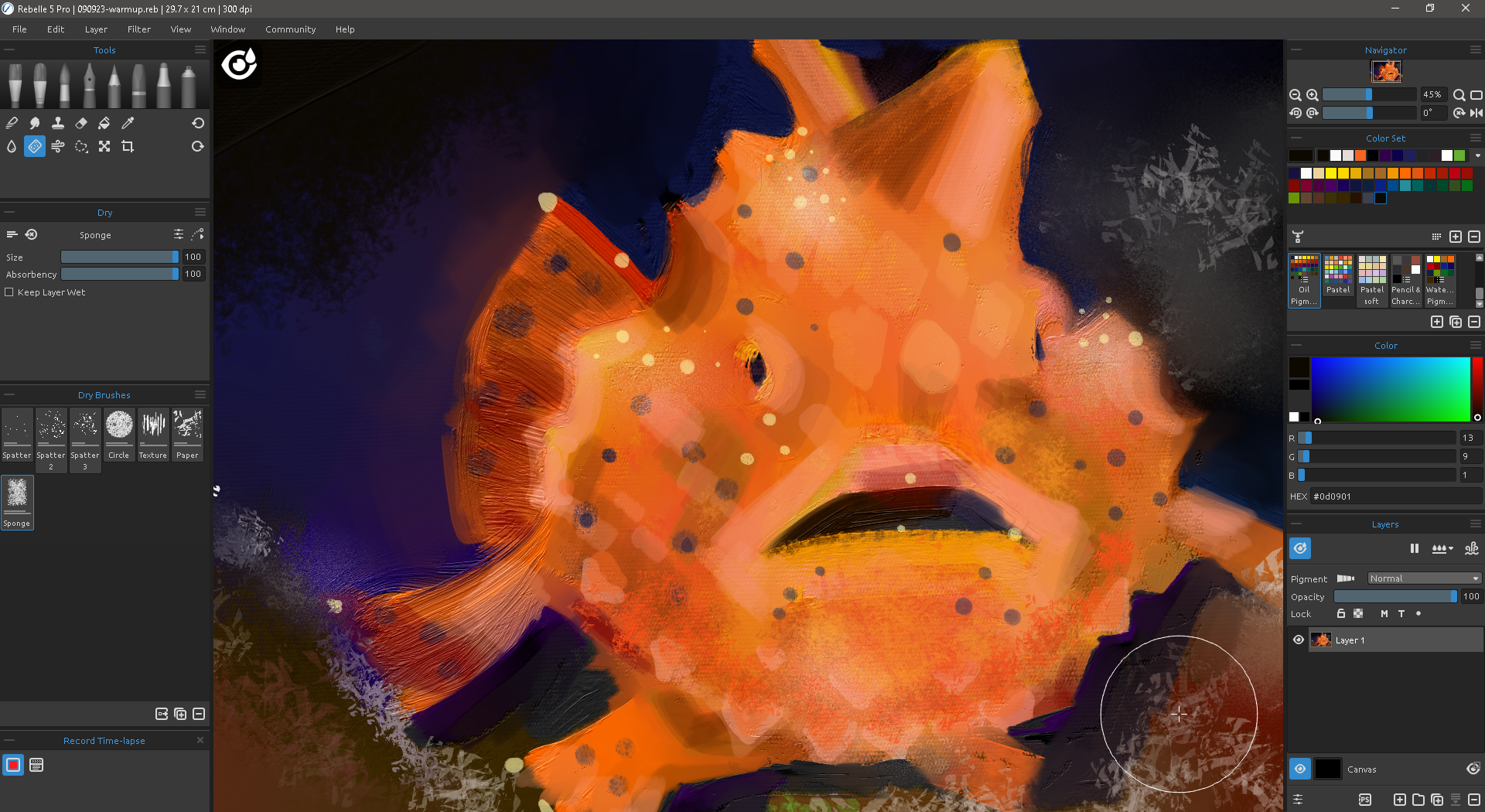Screen dimensions: 1485x812
Task: Choose the Spatter 2 dry brush preset
Action: tap(51, 440)
